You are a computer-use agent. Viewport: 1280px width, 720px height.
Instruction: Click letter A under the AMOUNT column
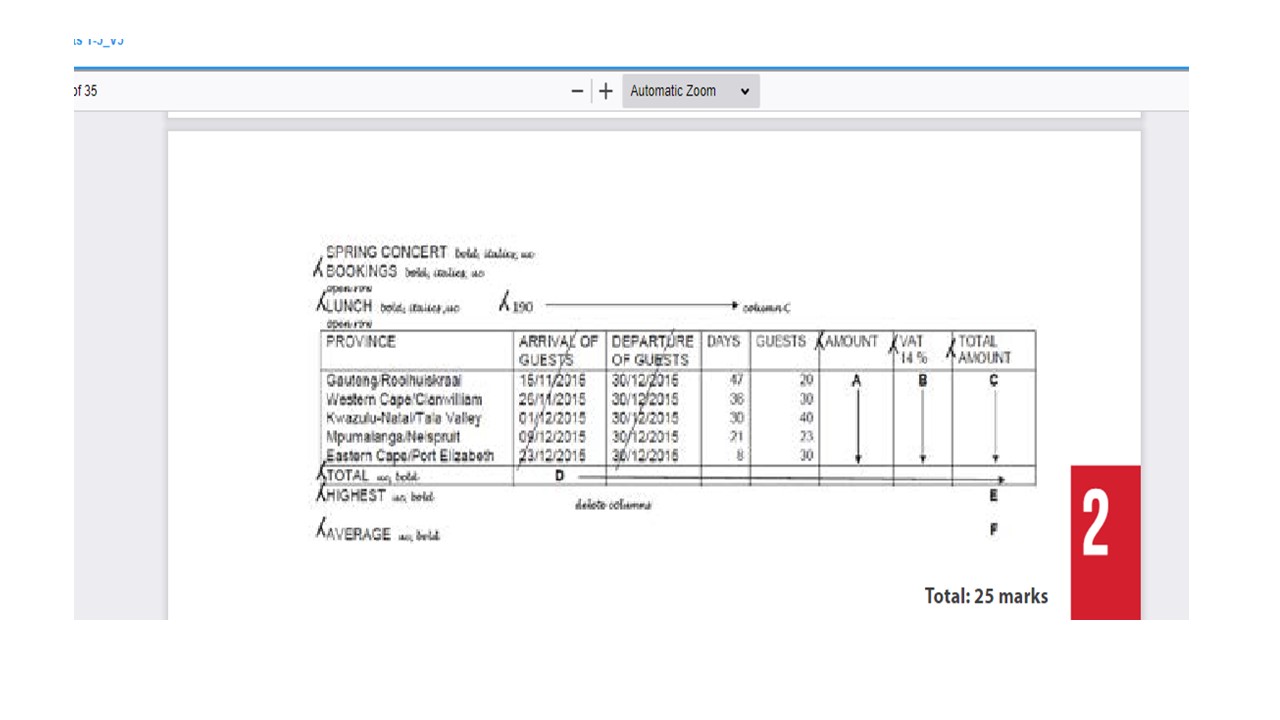tap(856, 381)
